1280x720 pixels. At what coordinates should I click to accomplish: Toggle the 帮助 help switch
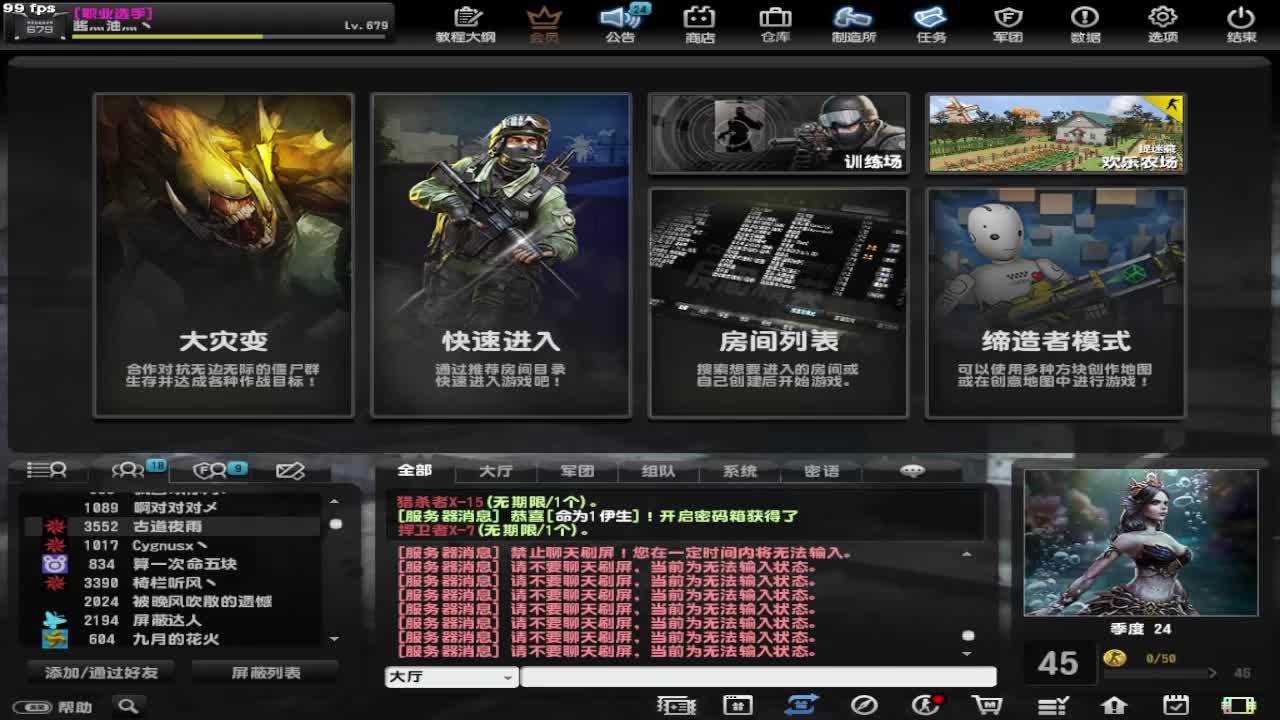[x=32, y=707]
